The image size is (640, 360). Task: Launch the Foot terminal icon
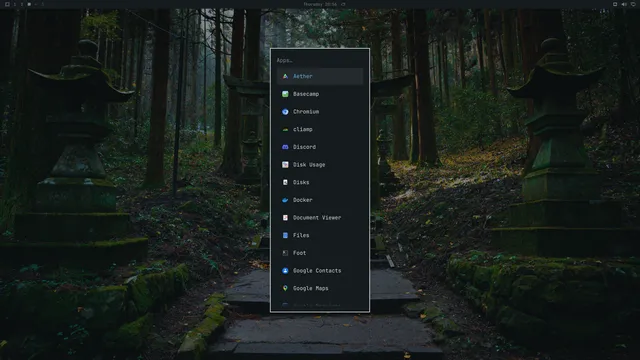pos(285,253)
